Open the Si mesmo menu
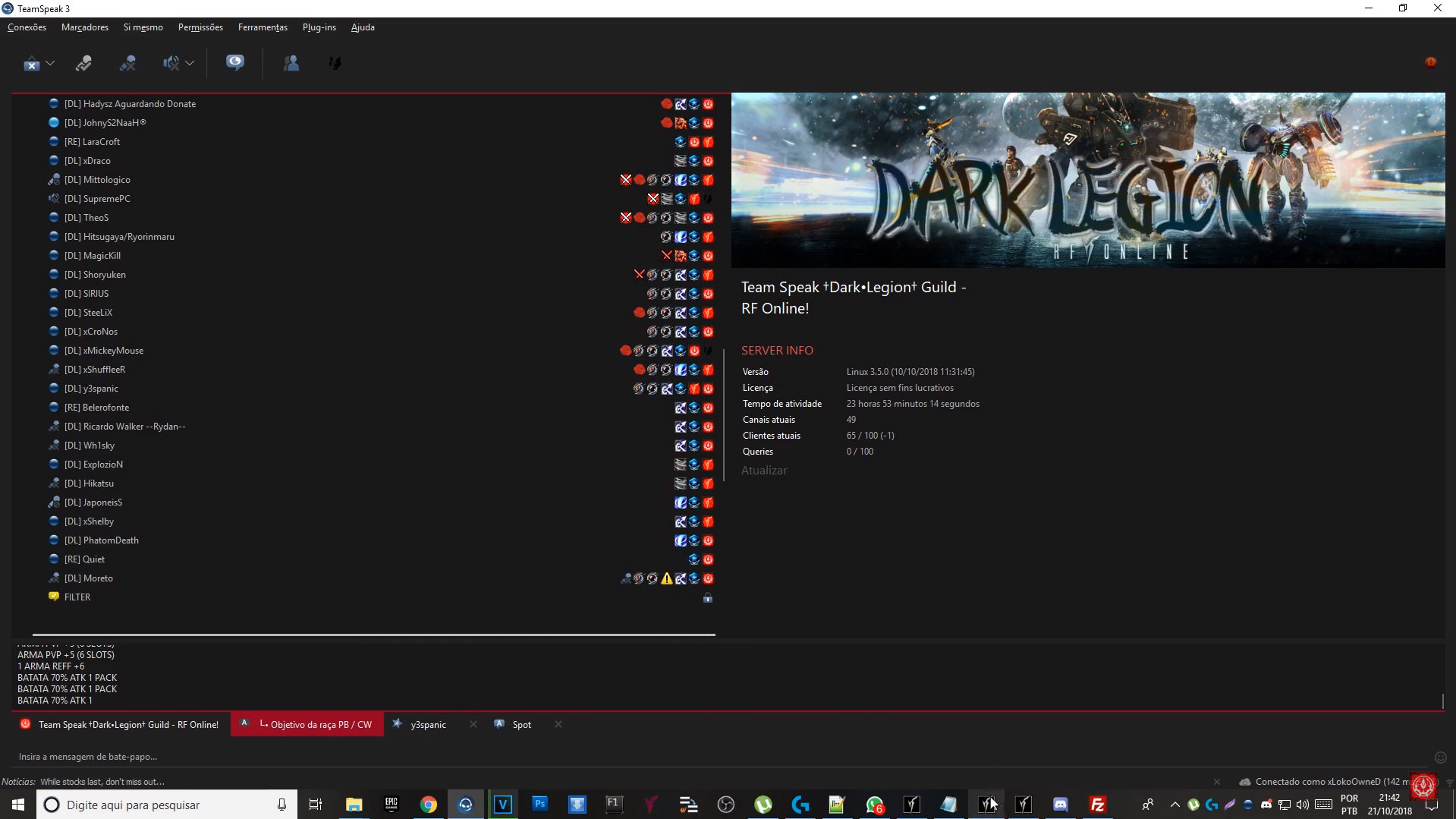This screenshot has height=819, width=1456. pyautogui.click(x=143, y=27)
